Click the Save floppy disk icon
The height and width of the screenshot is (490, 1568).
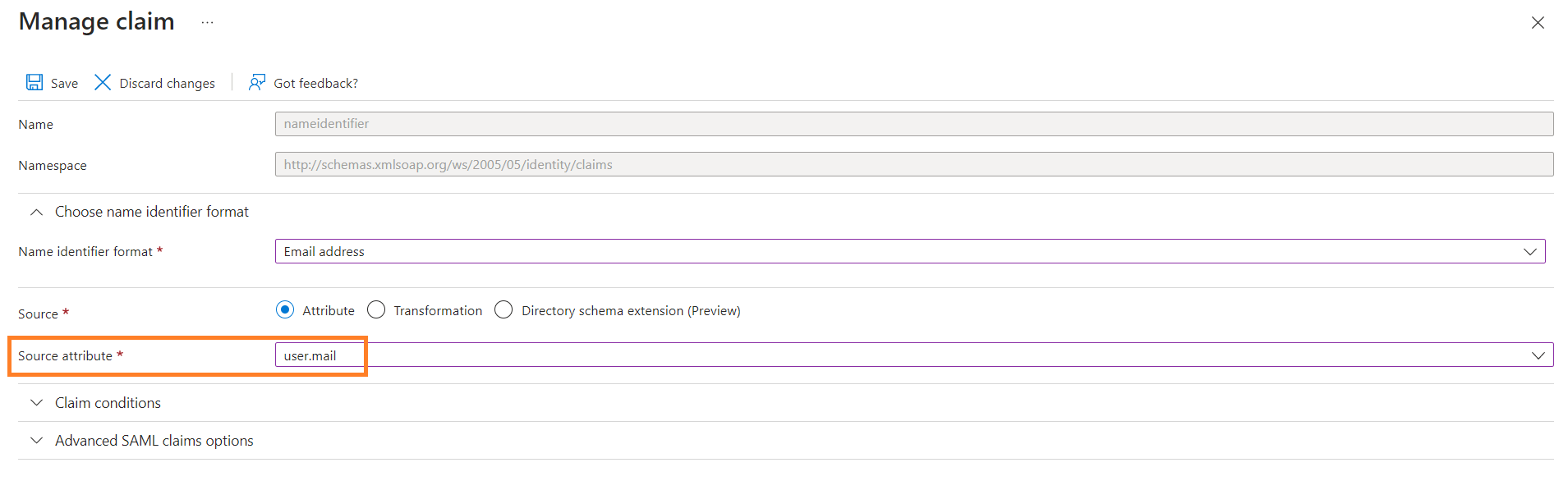[x=34, y=82]
